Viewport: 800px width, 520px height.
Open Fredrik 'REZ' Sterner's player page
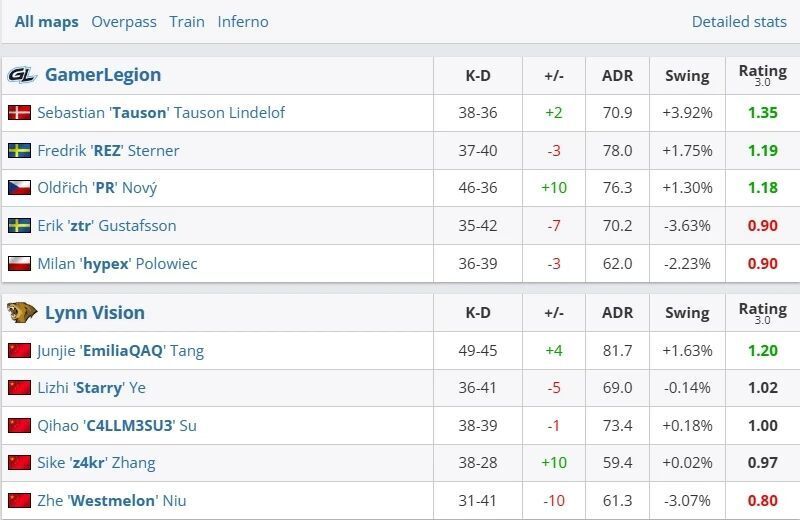(108, 151)
